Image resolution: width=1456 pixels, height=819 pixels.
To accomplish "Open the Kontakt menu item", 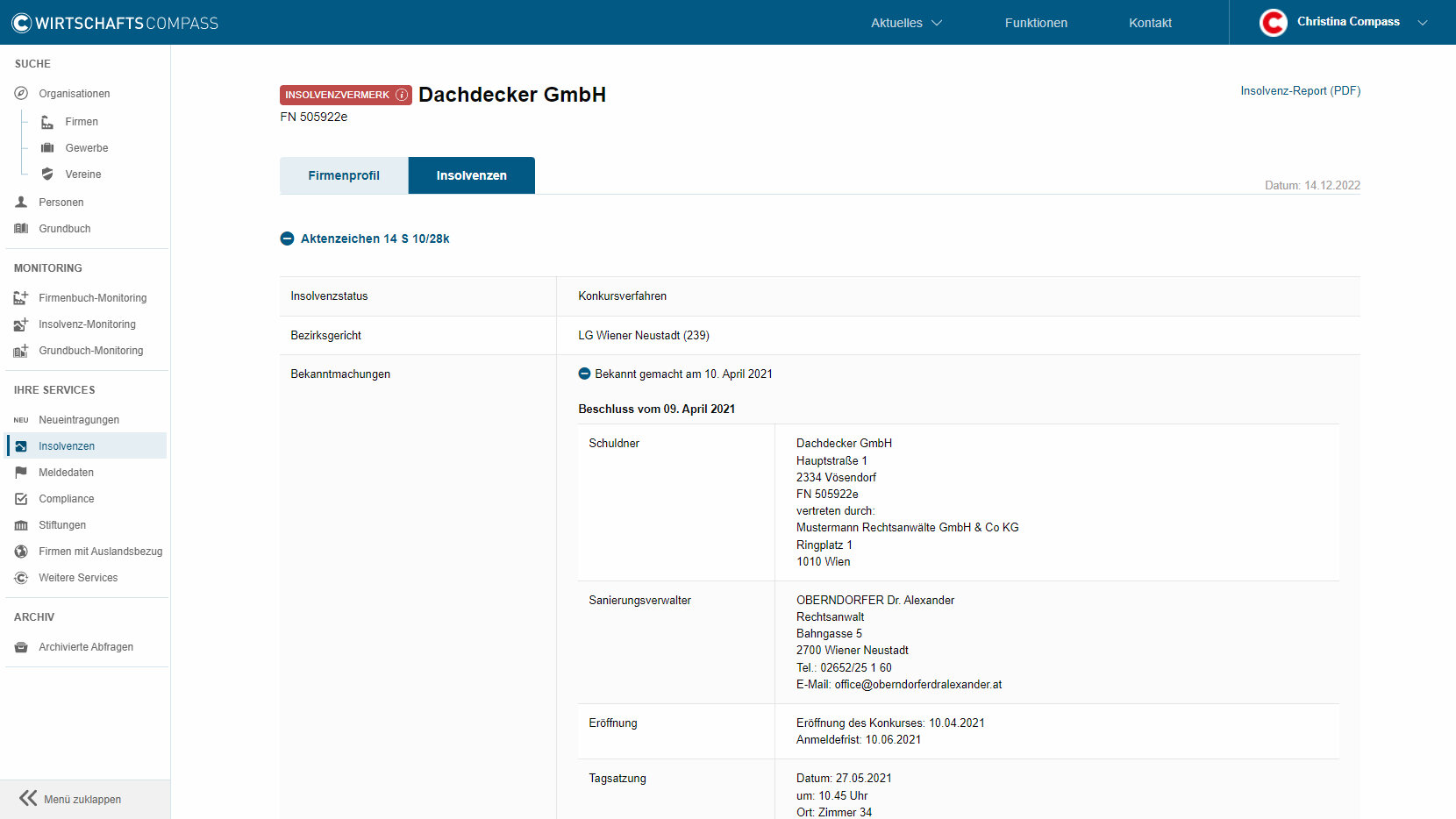I will [x=1150, y=23].
